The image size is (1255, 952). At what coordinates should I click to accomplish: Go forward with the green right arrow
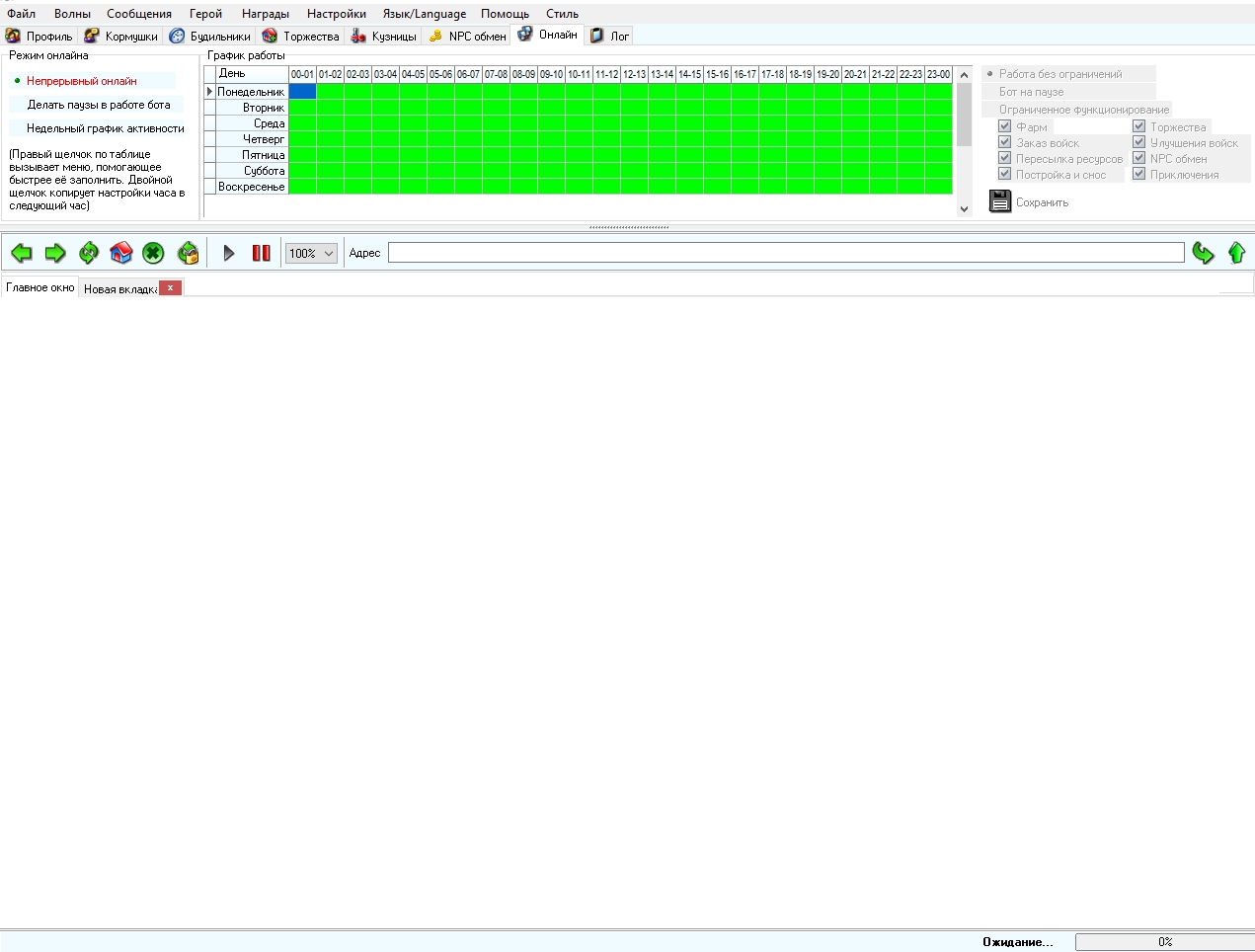(55, 253)
